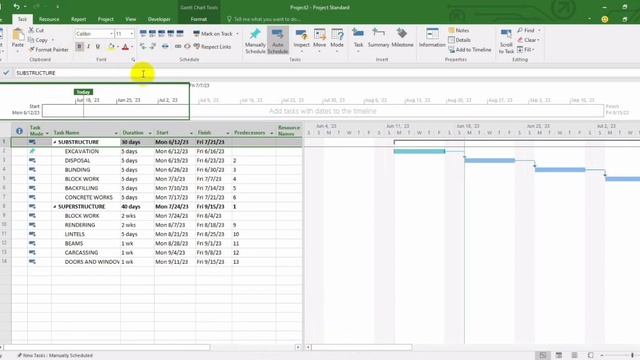
Task: Switch to the Task tab
Action: [x=22, y=19]
